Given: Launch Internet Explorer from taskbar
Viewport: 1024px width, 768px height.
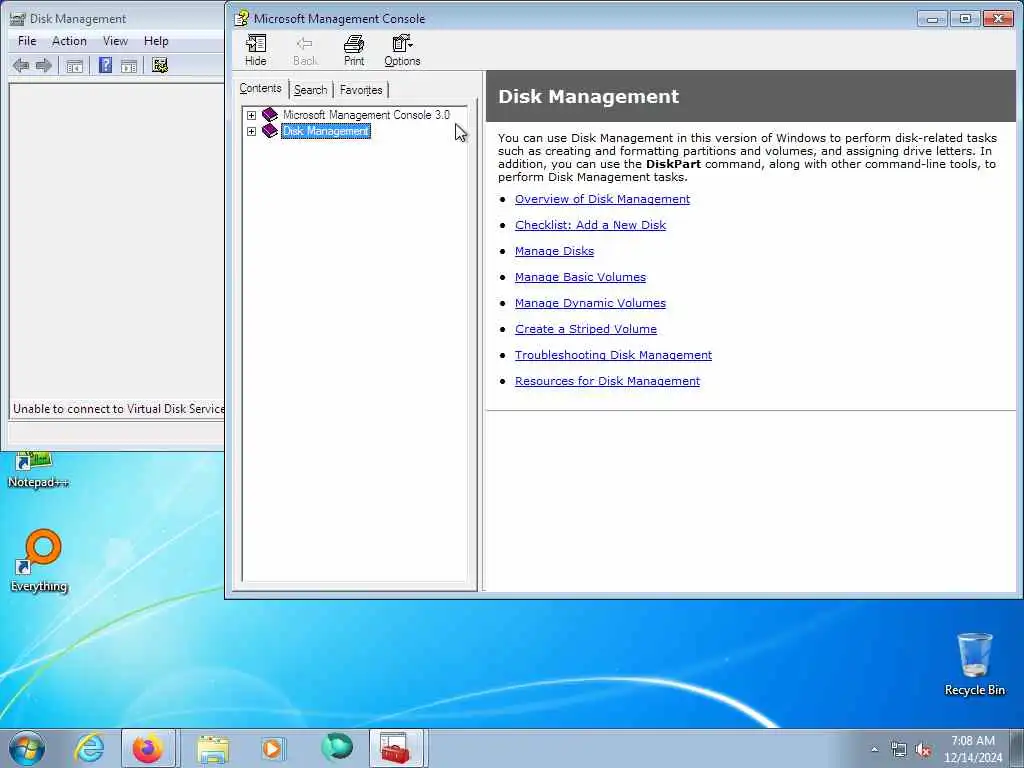Looking at the screenshot, I should [x=89, y=748].
